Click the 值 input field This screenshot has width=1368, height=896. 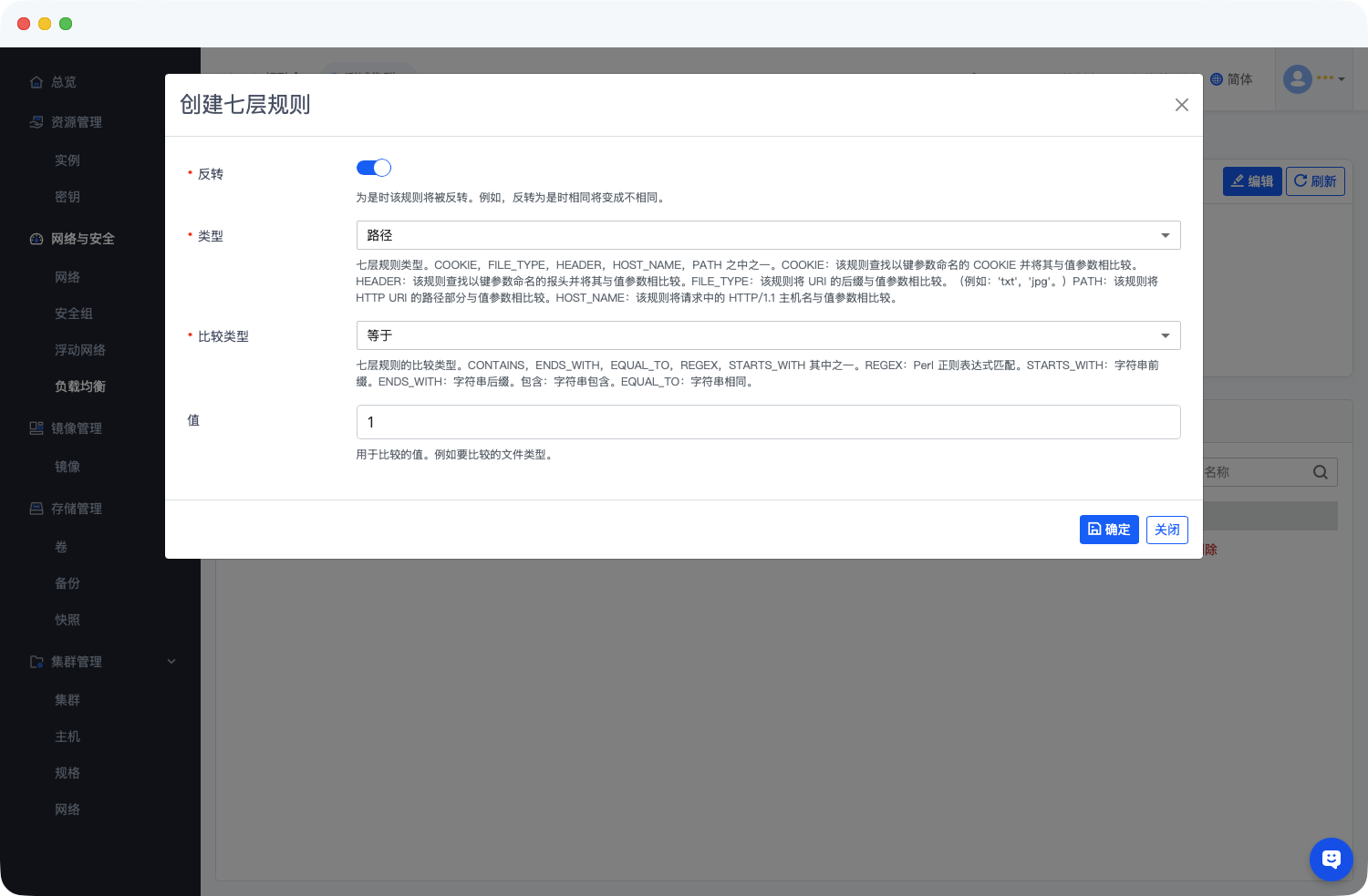767,422
